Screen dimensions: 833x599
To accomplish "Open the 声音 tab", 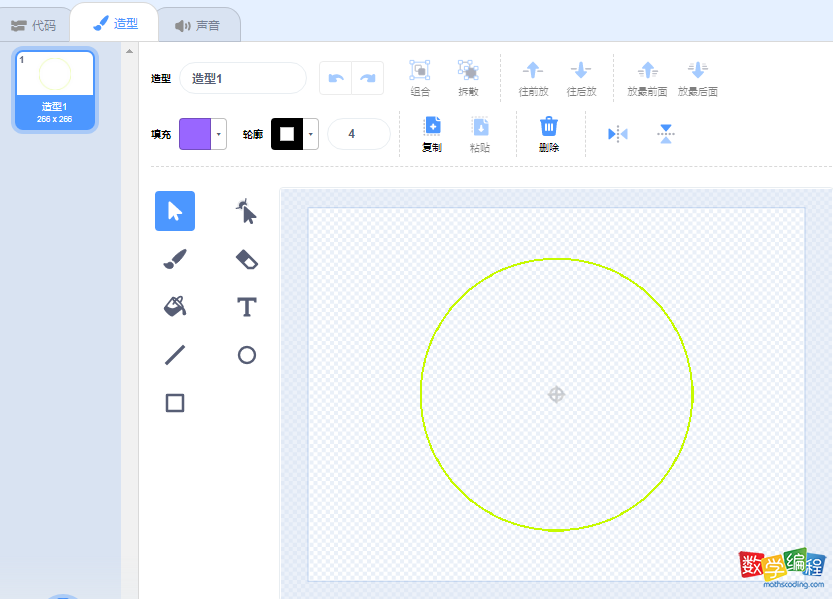I will [196, 25].
